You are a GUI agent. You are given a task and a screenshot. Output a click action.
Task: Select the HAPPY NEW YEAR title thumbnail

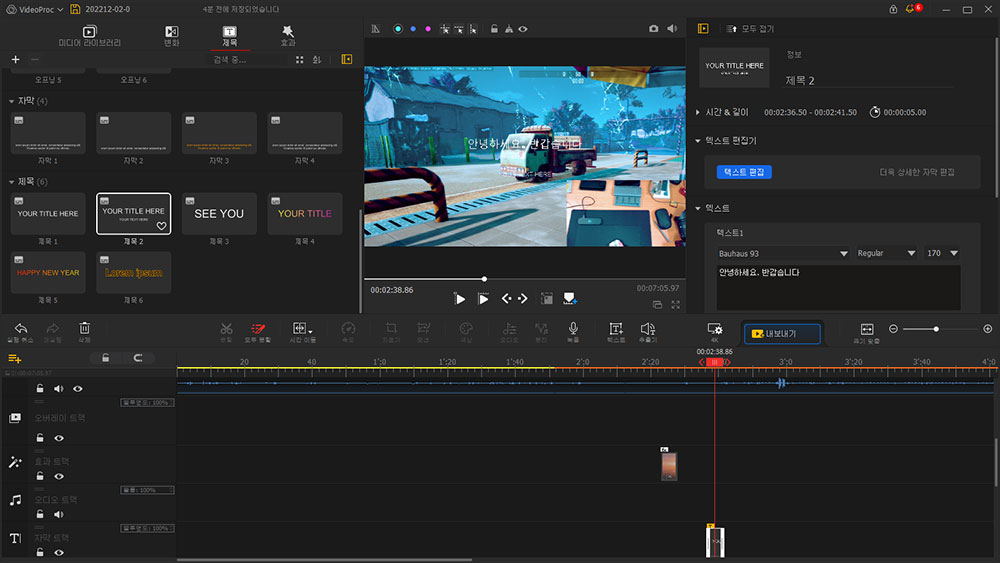pyautogui.click(x=48, y=272)
